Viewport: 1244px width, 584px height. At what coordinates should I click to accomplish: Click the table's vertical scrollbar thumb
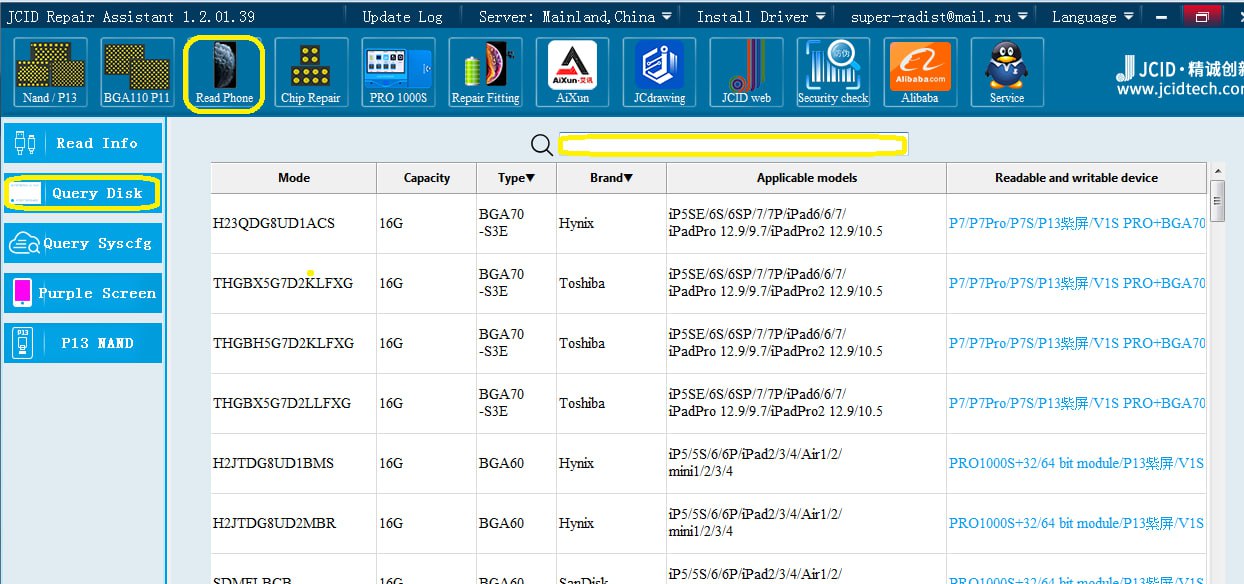1217,200
